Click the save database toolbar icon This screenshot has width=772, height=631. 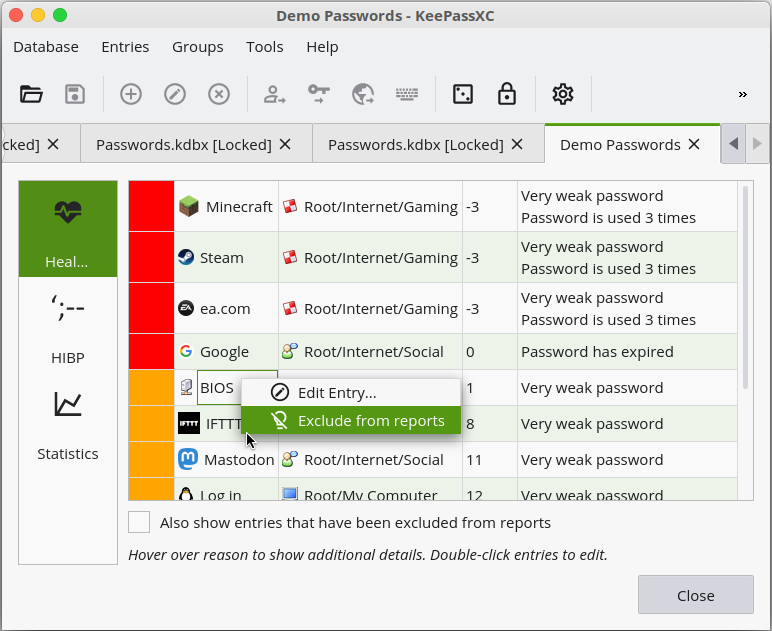75,94
